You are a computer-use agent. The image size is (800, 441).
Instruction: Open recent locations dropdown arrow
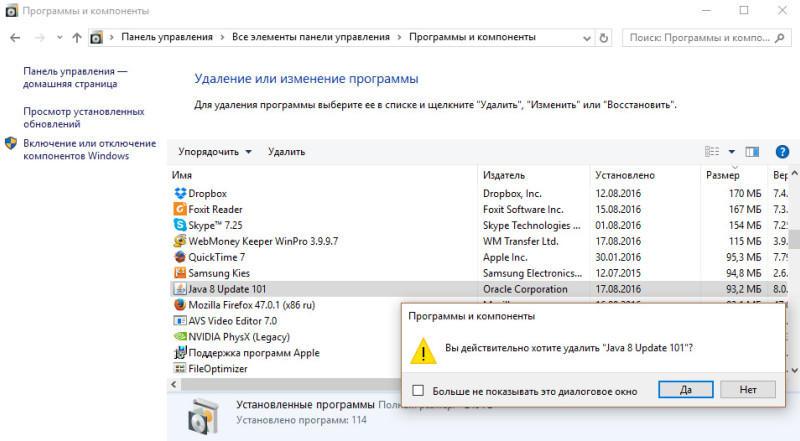point(59,37)
